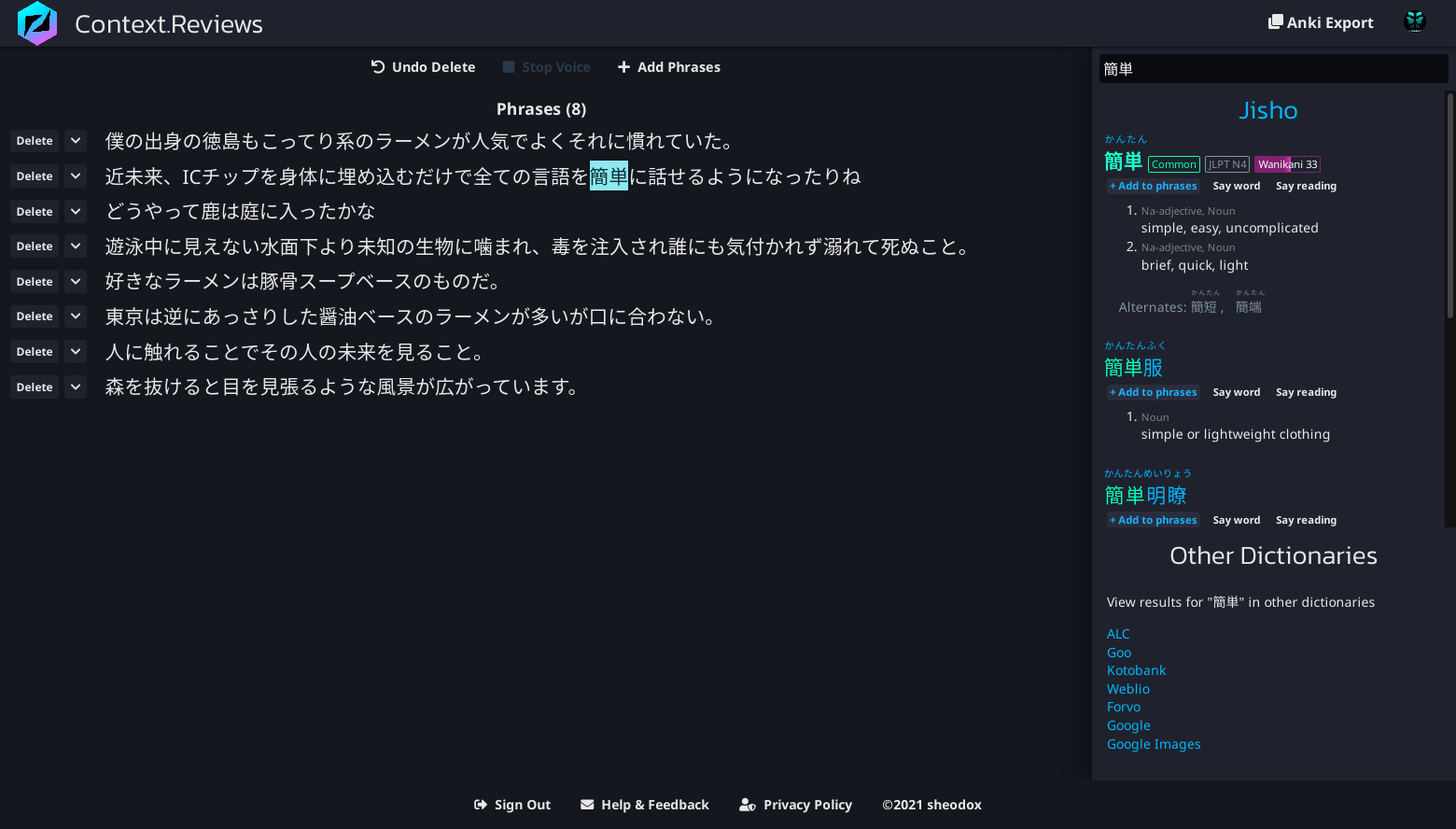
Task: Open the user avatar icon menu
Action: click(x=1415, y=21)
